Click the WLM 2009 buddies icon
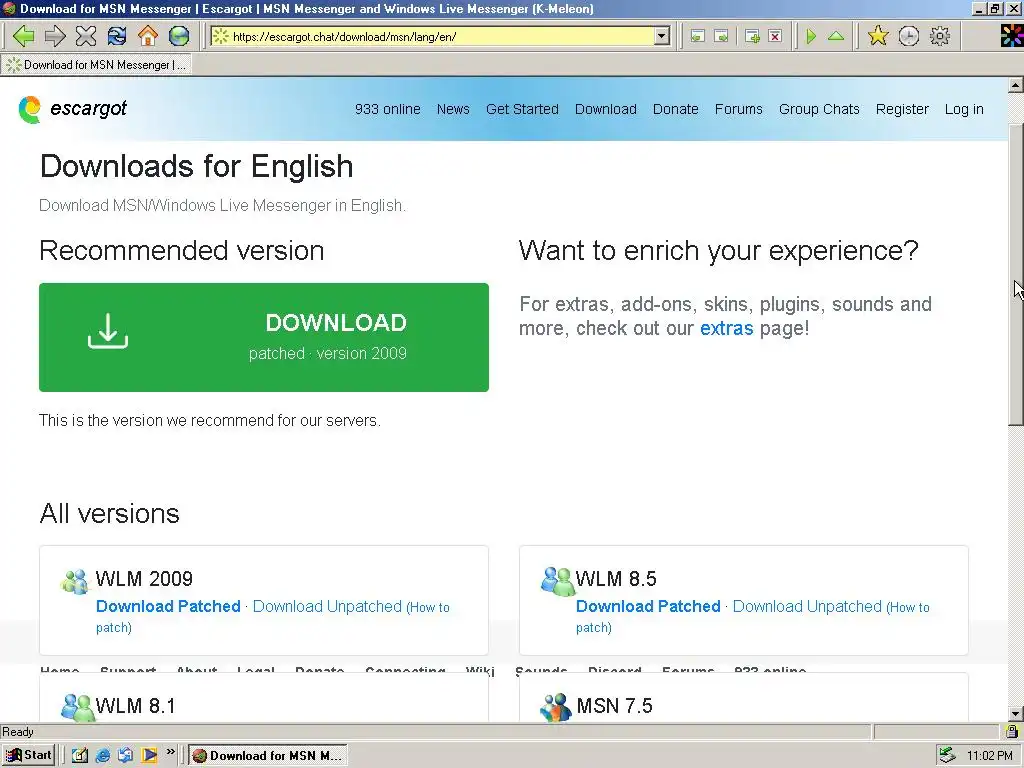1024x768 pixels. [75, 581]
